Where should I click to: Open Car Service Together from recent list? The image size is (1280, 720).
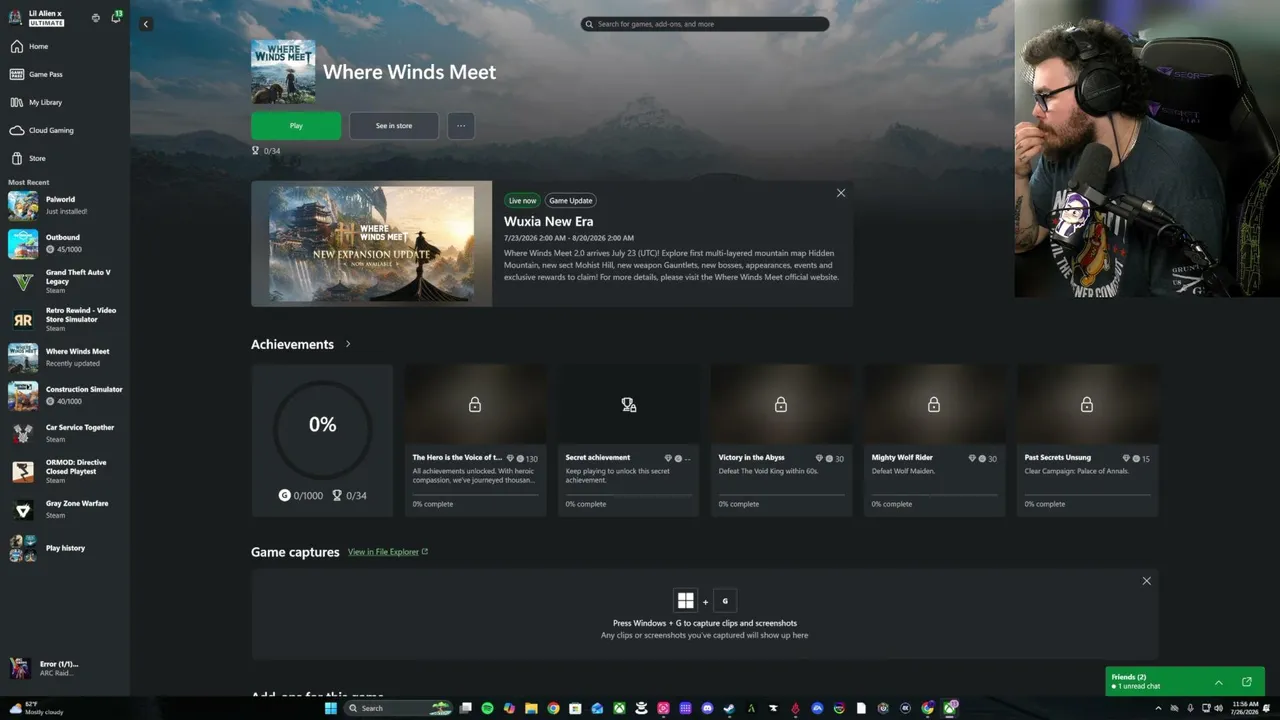point(65,433)
